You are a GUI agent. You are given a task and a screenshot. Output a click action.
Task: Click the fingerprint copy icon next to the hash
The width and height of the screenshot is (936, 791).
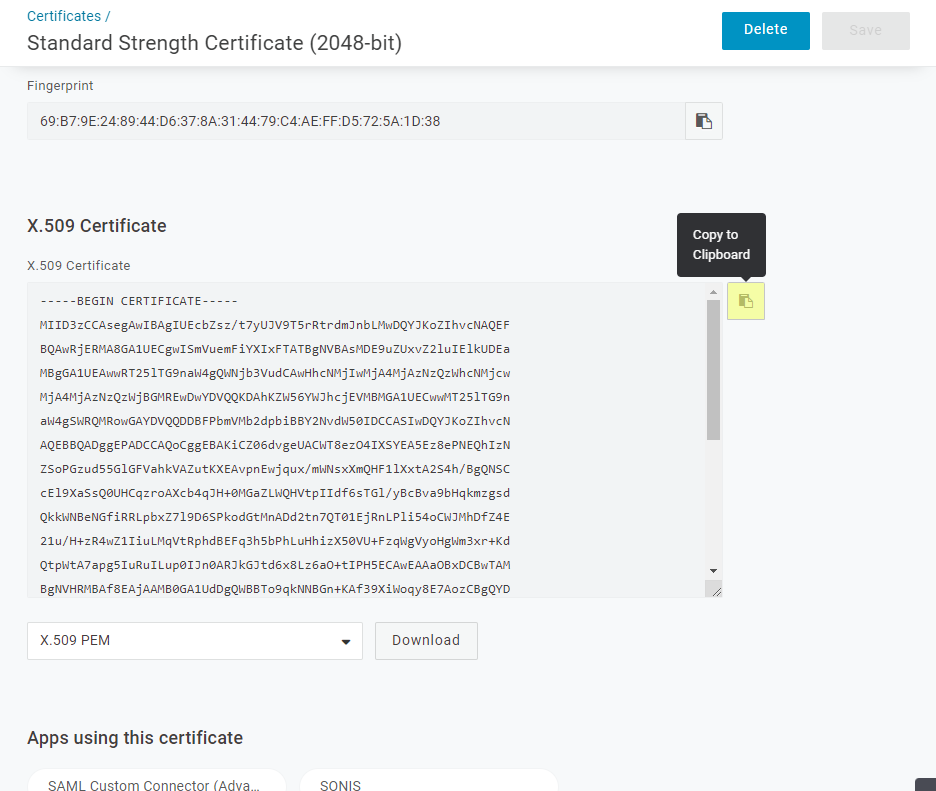703,120
